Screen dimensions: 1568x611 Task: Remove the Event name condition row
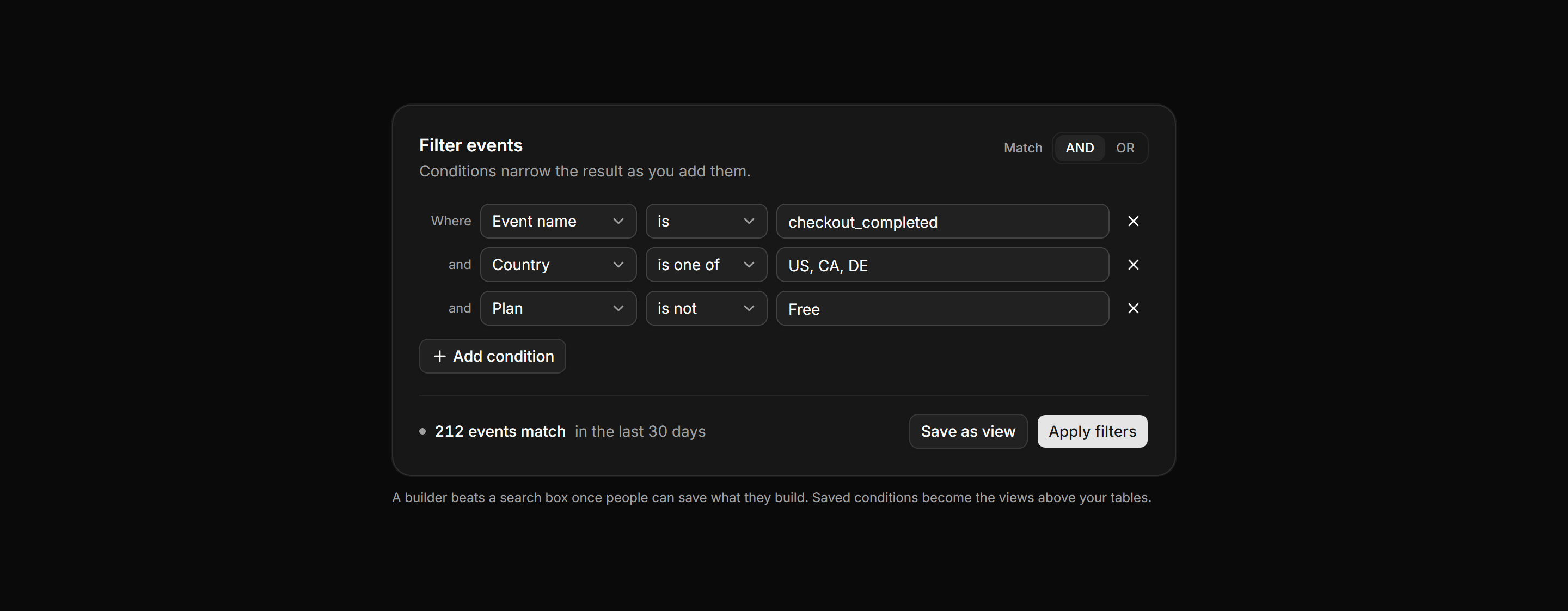1133,221
